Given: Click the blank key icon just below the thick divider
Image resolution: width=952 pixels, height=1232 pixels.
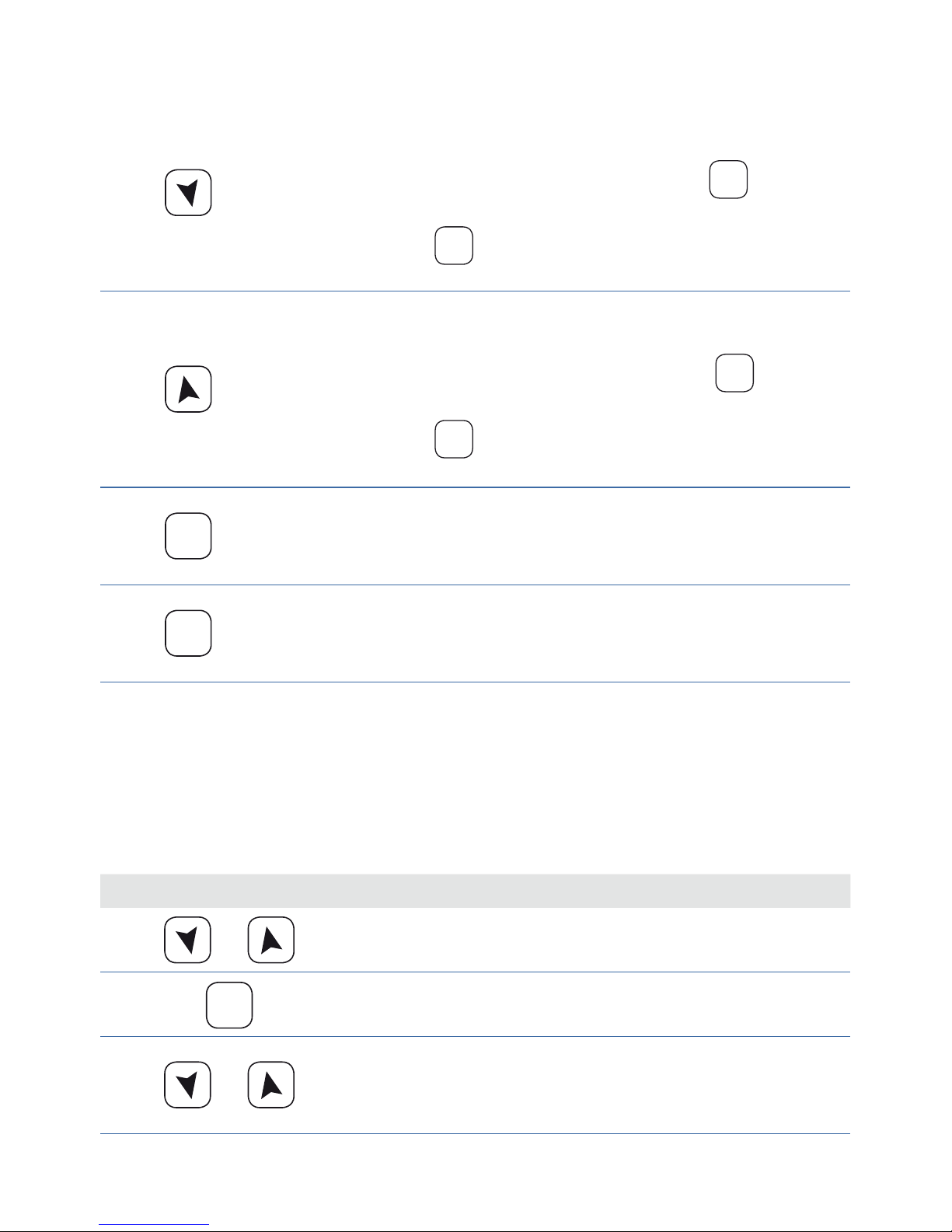Looking at the screenshot, I should 188,536.
